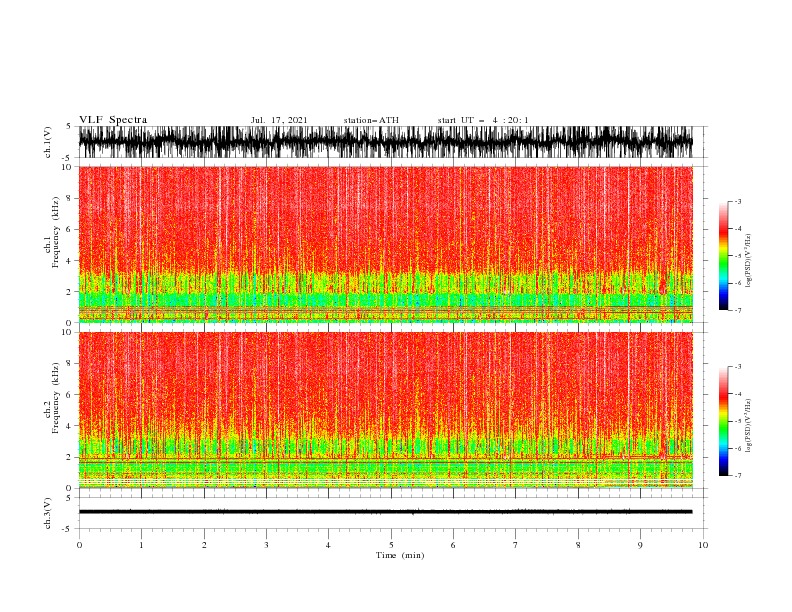Viewport: 792px width, 612px height.
Task: Click the ch.3 flat waveform trace
Action: (385, 512)
